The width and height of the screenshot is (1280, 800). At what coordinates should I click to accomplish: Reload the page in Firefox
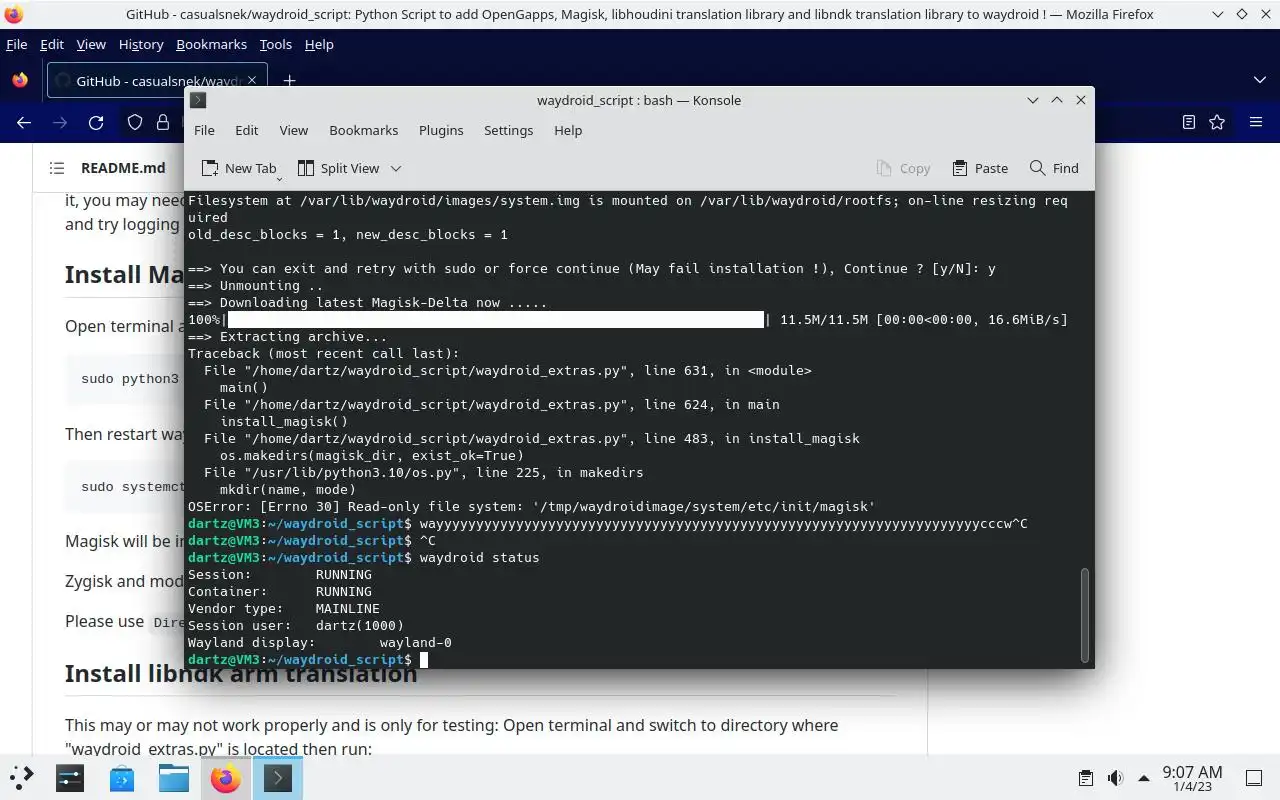click(x=96, y=122)
